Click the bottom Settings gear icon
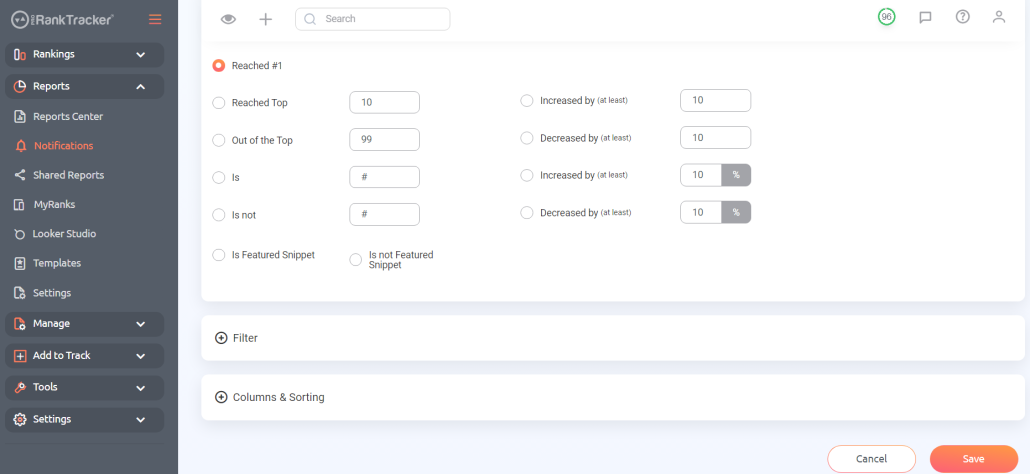1030x474 pixels. (20, 419)
